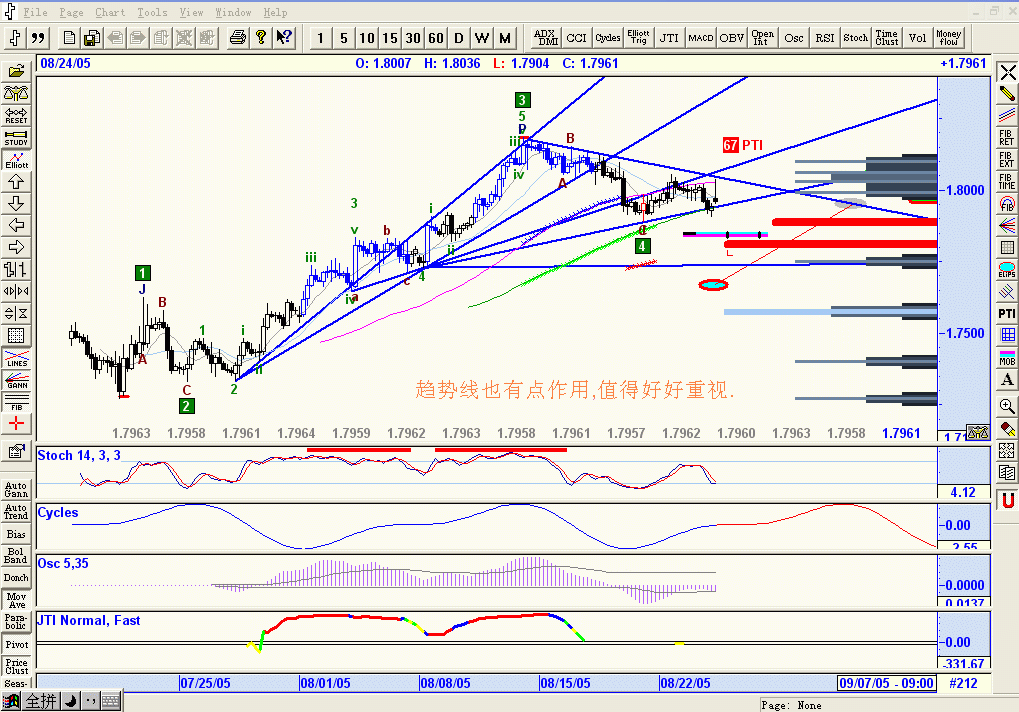Click the text annotation A icon
The width and height of the screenshot is (1019, 712).
pyautogui.click(x=1007, y=380)
